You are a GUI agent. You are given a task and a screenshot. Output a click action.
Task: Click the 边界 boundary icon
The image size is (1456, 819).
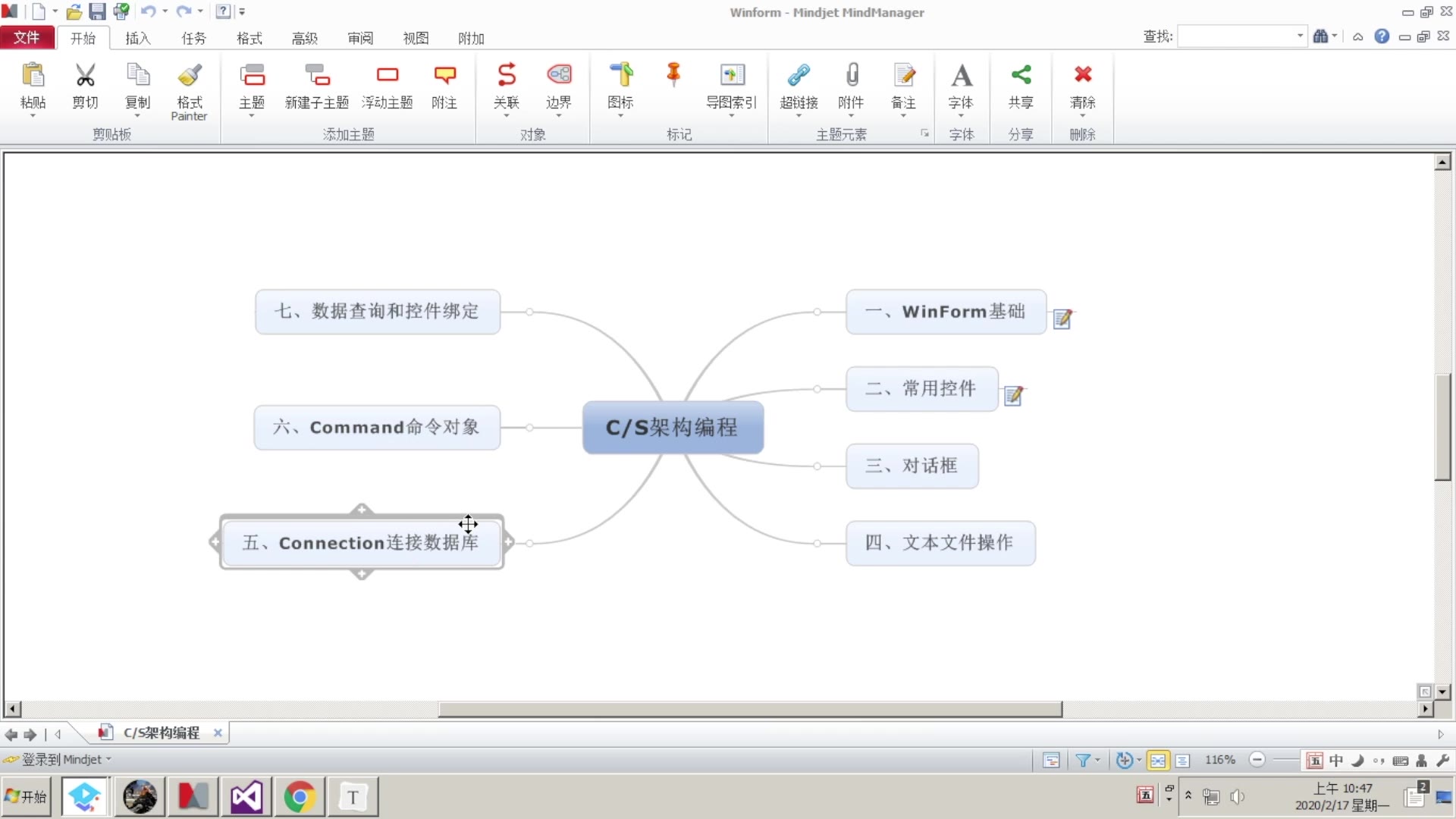(x=559, y=76)
